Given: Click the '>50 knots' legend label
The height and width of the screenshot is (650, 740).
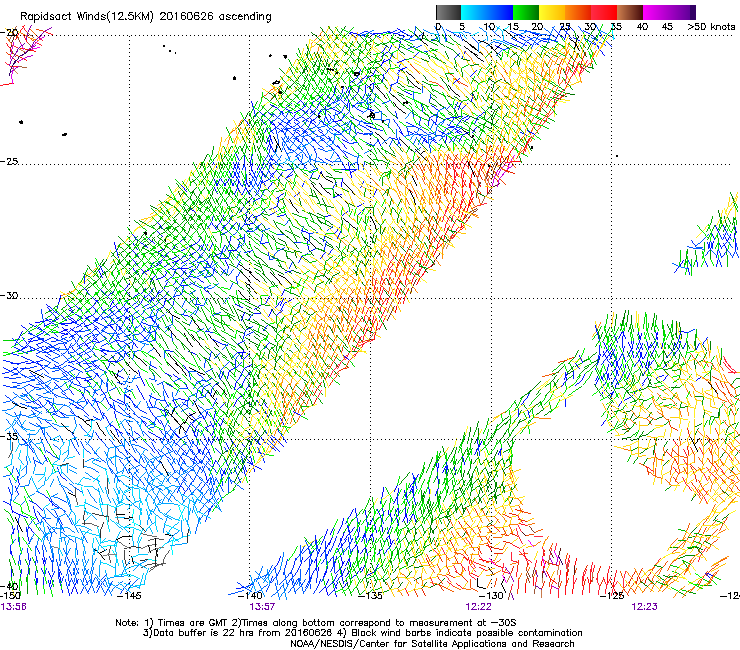Looking at the screenshot, I should click(x=711, y=27).
